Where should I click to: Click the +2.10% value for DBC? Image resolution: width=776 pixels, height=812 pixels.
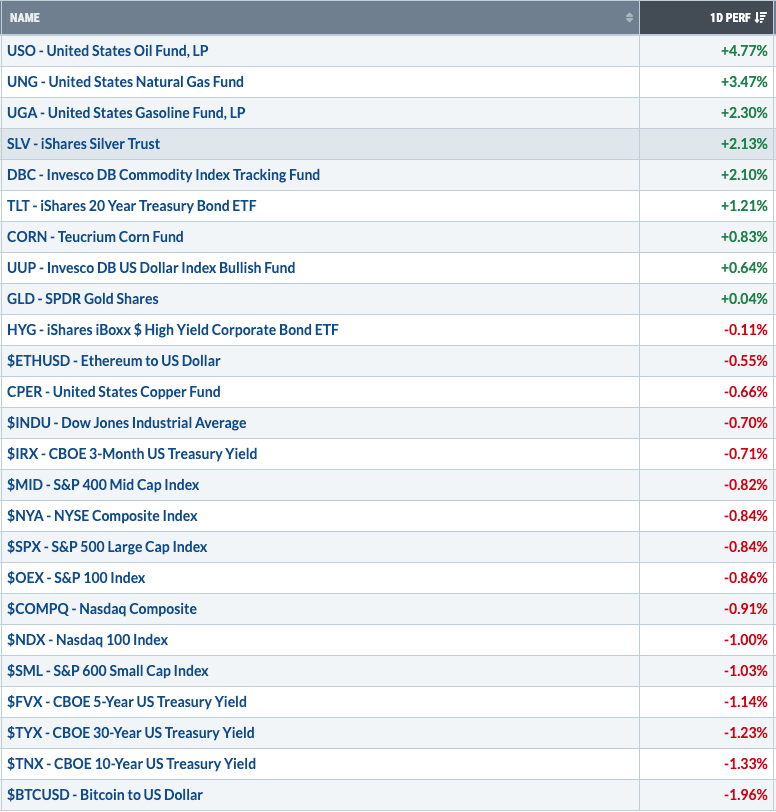pos(744,175)
